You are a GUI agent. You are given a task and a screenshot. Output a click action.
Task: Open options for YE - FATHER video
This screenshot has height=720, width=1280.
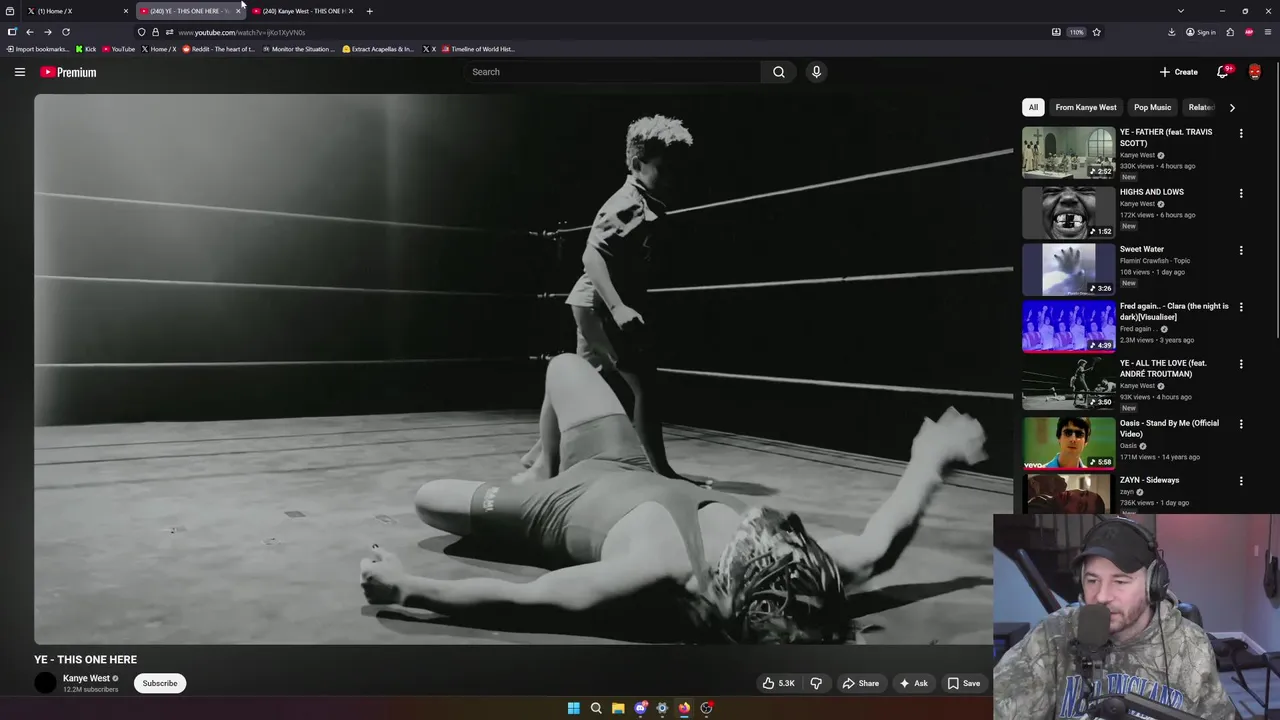(1241, 133)
